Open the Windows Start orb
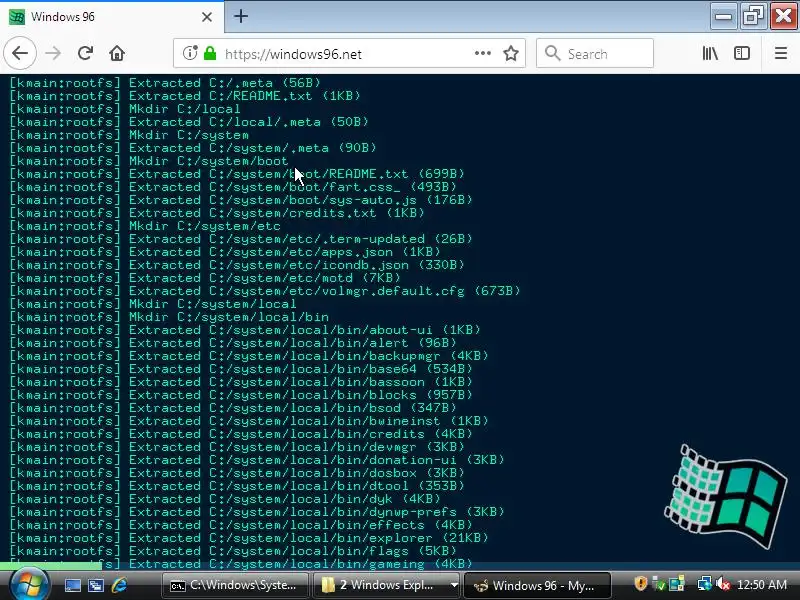This screenshot has height=600, width=800. pos(29,584)
